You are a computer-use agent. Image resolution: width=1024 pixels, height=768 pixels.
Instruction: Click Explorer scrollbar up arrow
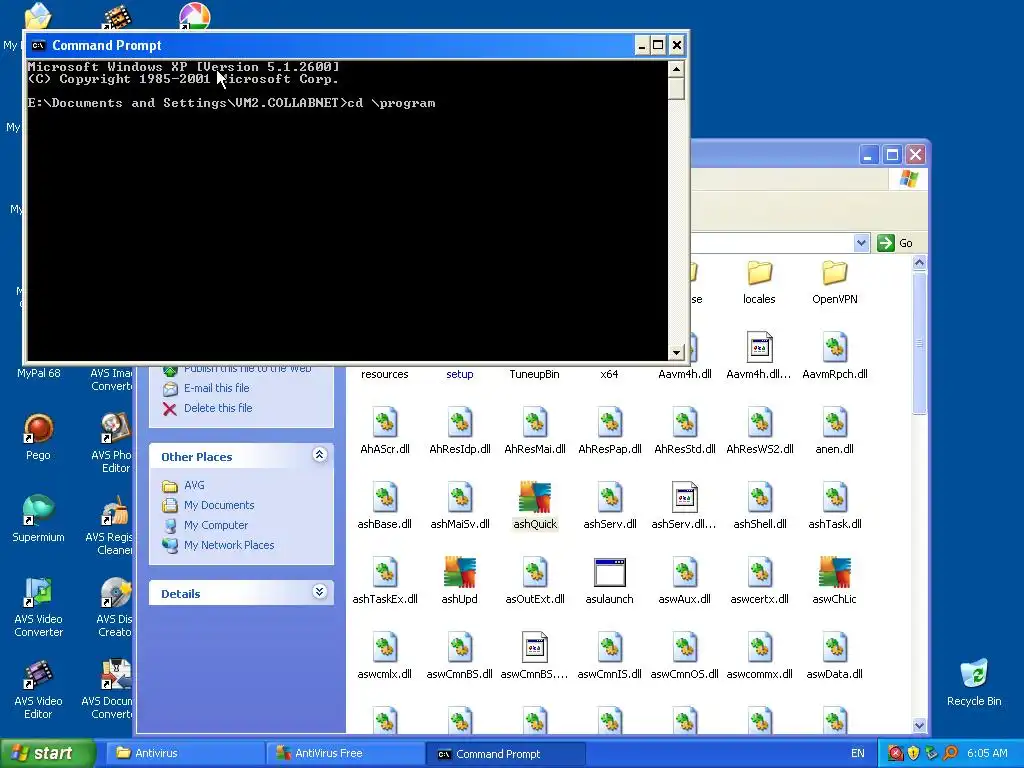(x=920, y=263)
